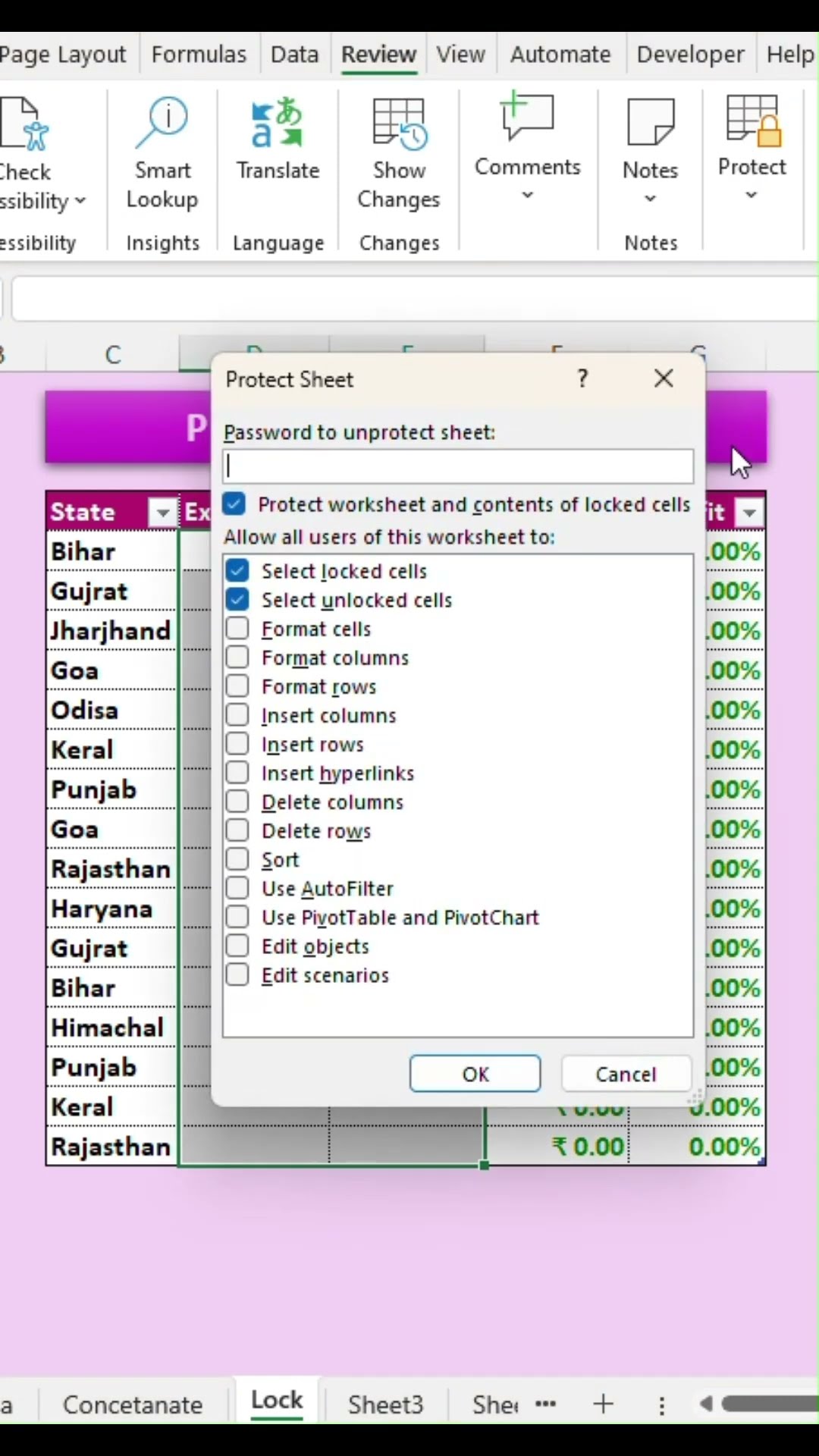Click the Protect Sheet help question mark
The image size is (819, 1456).
[582, 378]
